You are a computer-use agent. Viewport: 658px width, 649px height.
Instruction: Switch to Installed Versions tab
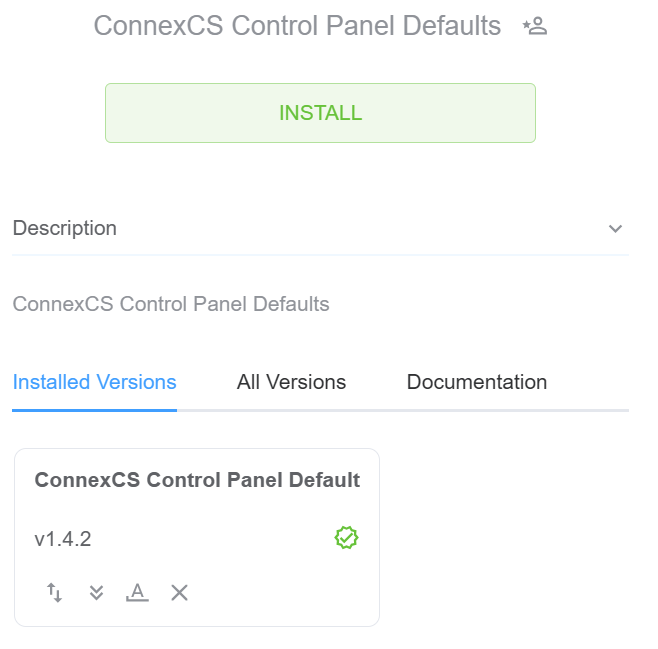pos(95,382)
